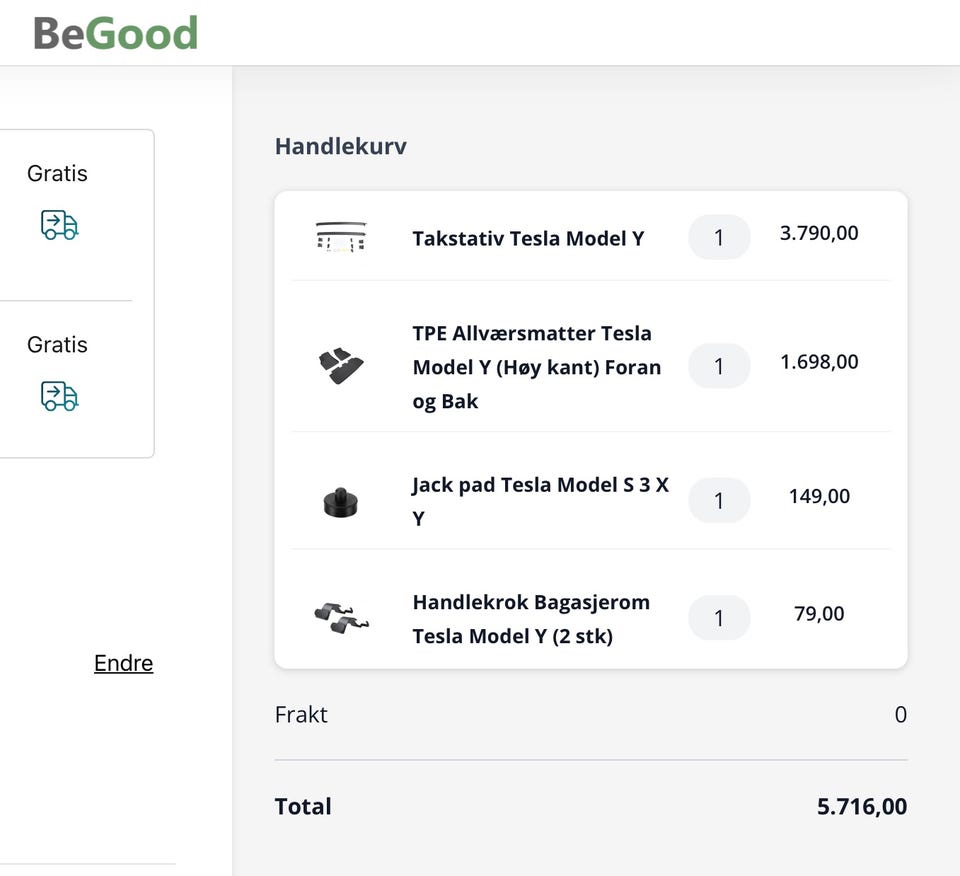
Task: Click the Endre link
Action: (x=123, y=663)
